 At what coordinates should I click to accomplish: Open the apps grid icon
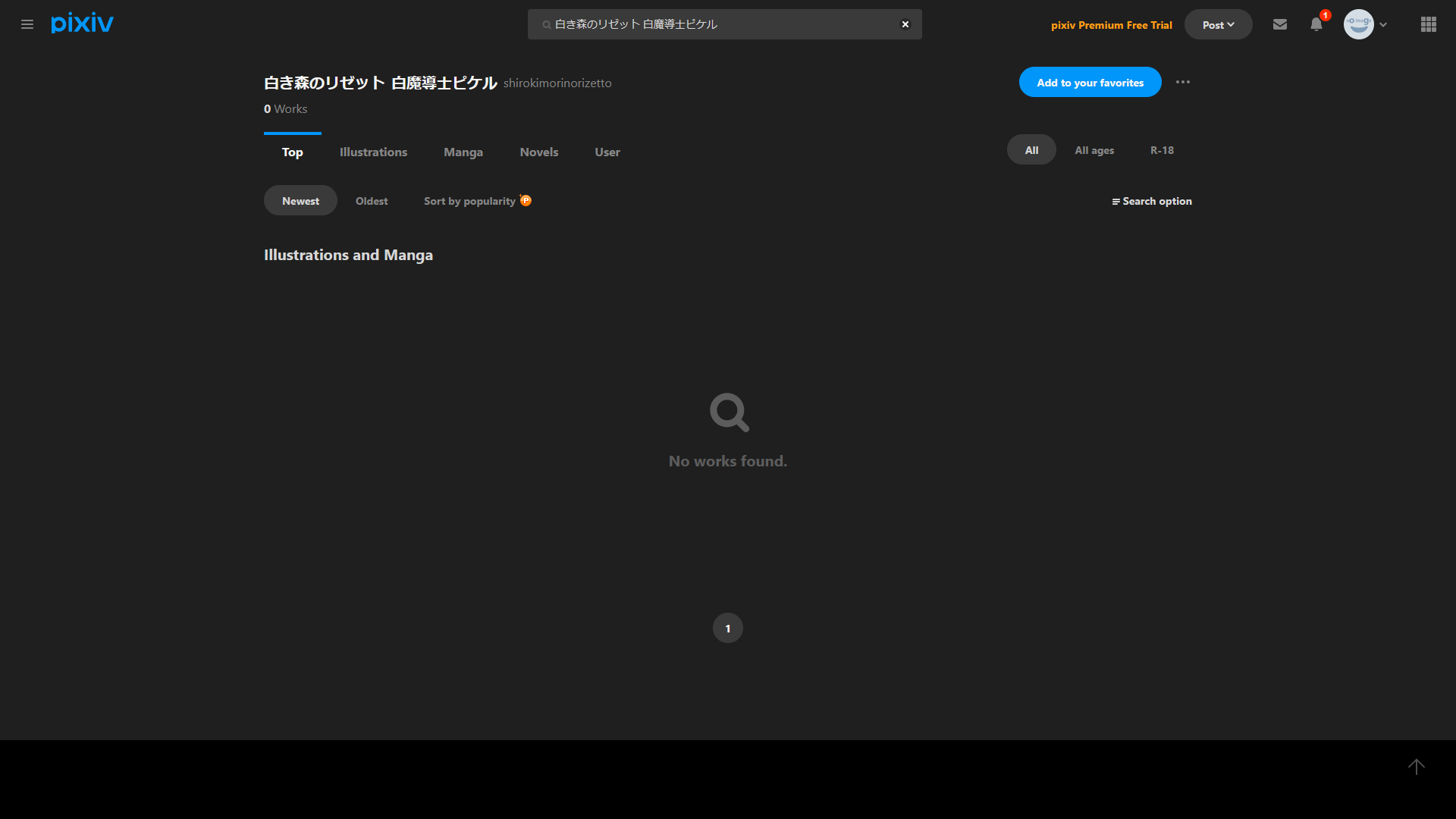click(1429, 24)
